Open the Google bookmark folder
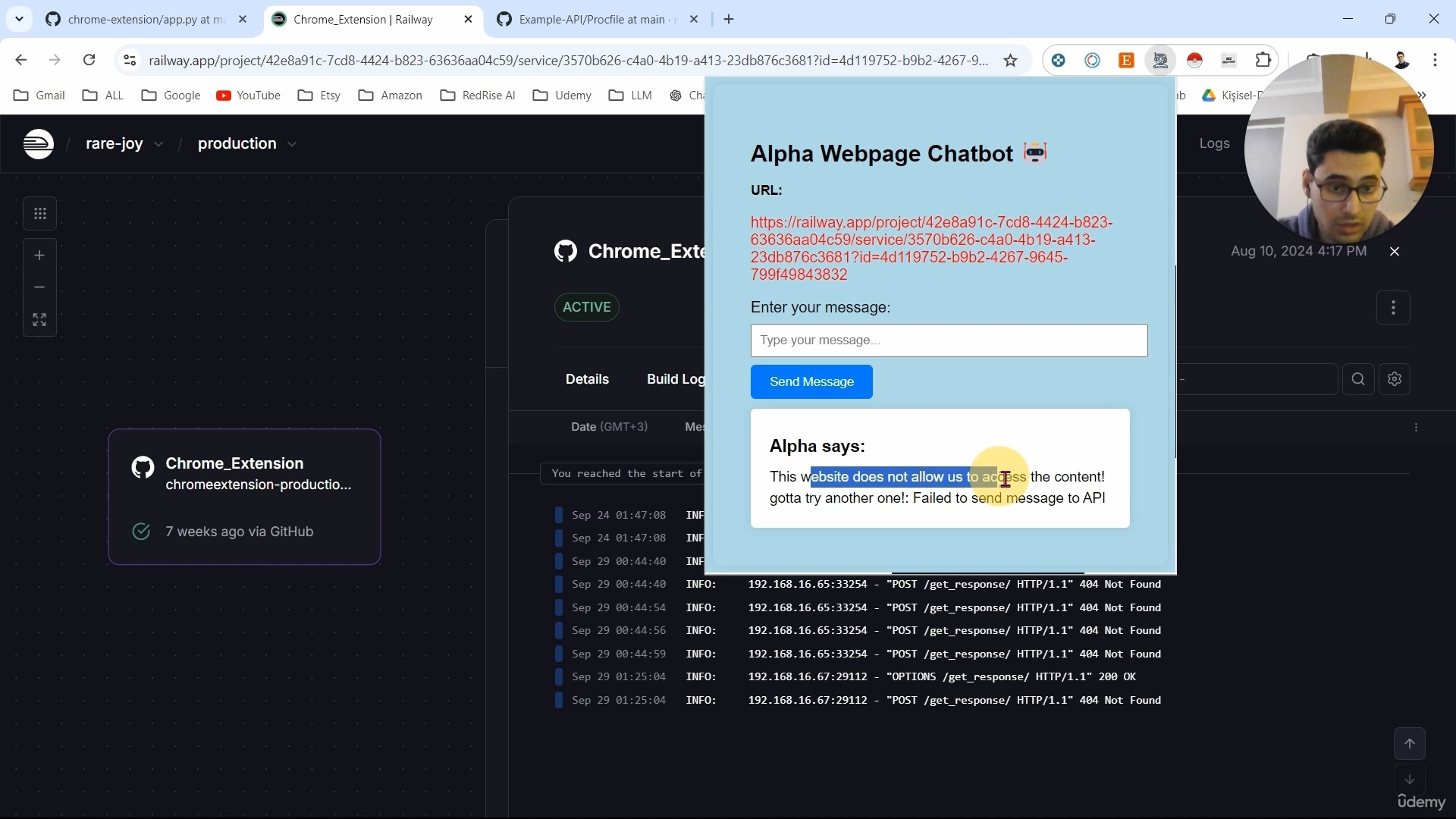This screenshot has height=819, width=1456. click(171, 96)
